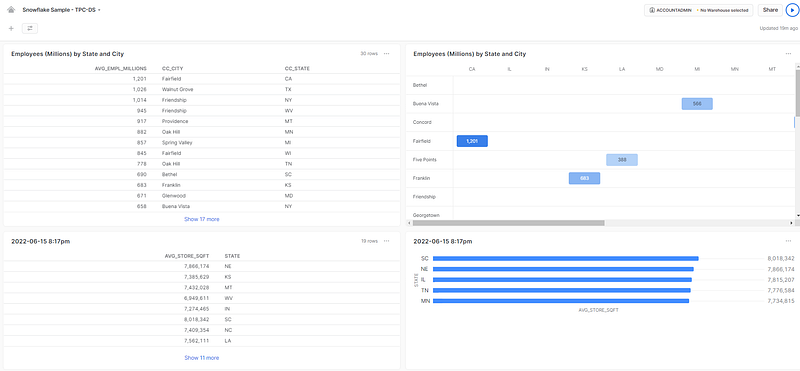800x371 pixels.
Task: Click the 6,949,611 table cell
Action: (x=195, y=298)
